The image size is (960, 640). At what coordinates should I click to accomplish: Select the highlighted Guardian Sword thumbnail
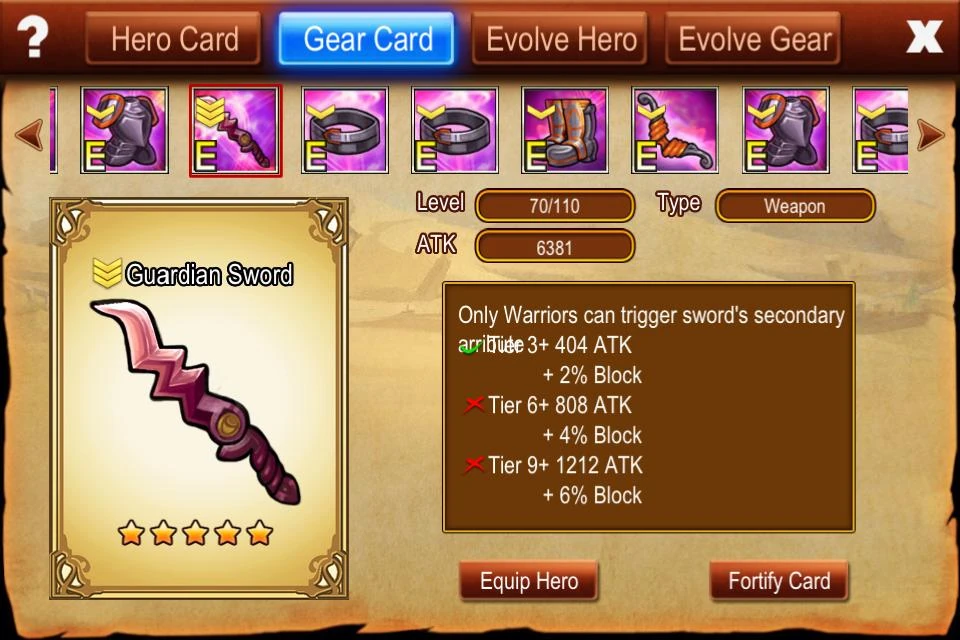(235, 130)
